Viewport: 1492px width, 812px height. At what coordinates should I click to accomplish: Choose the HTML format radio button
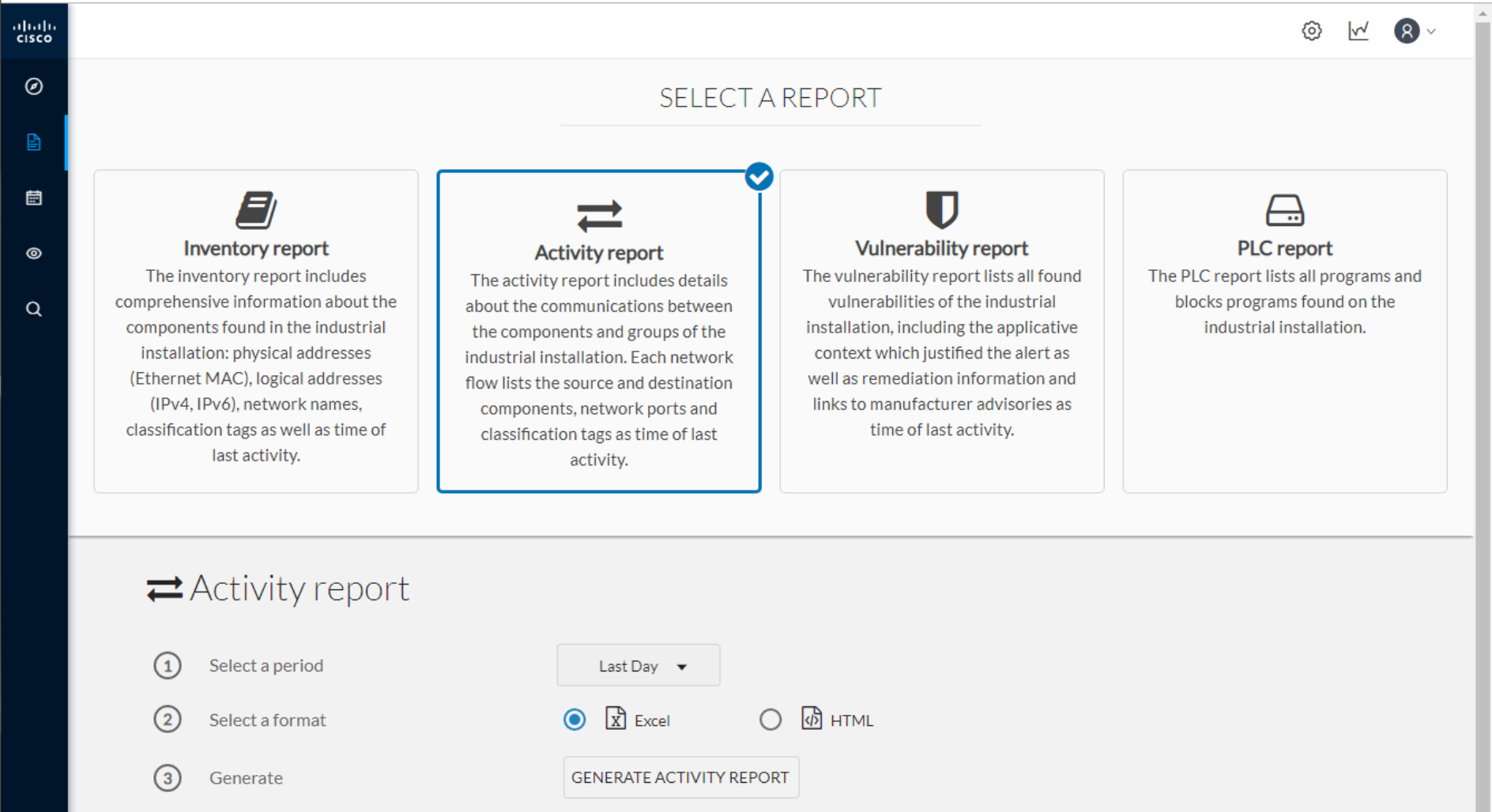pyautogui.click(x=770, y=720)
